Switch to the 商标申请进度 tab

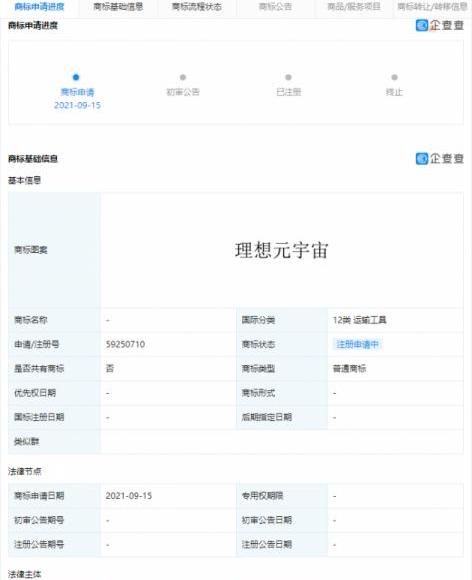pyautogui.click(x=39, y=7)
